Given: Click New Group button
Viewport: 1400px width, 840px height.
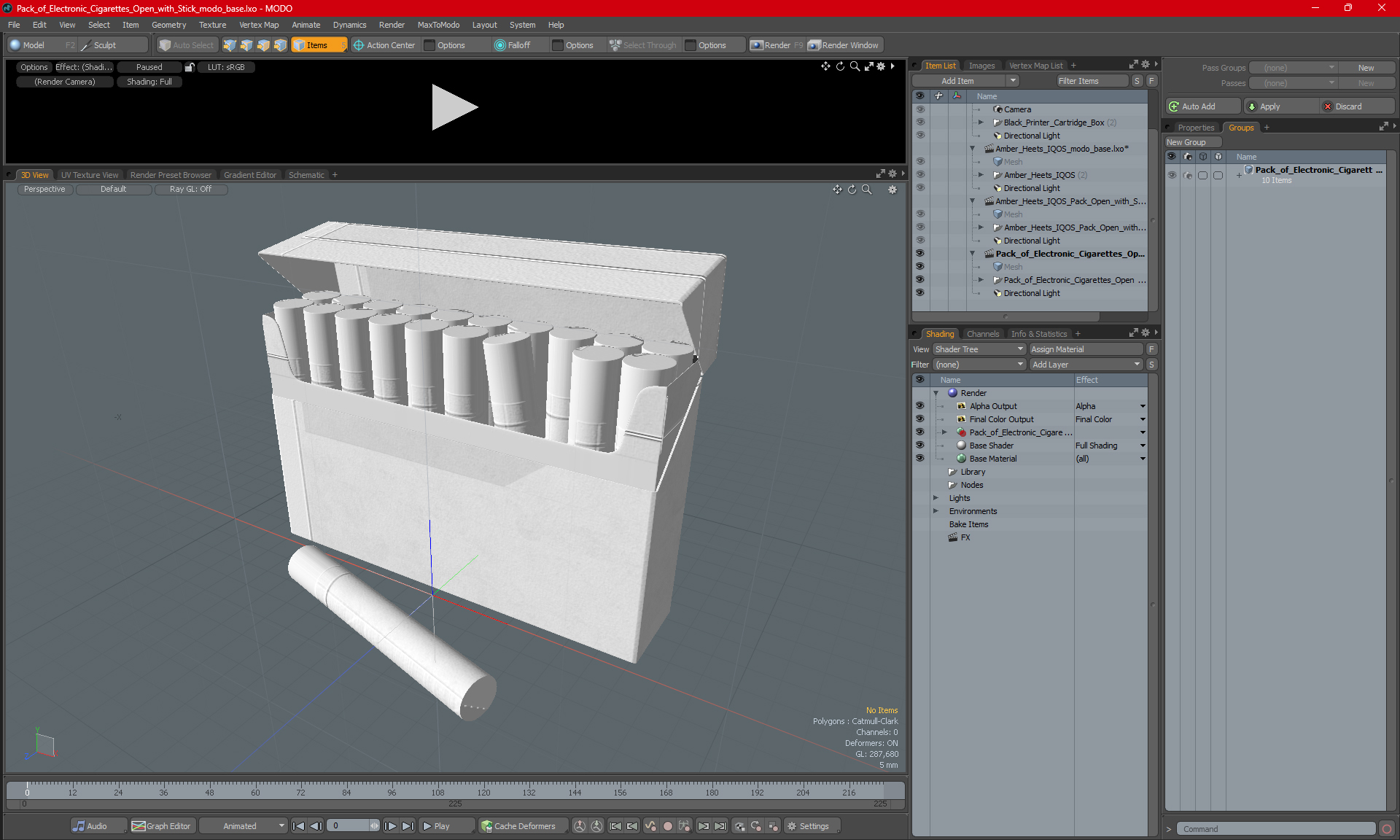Looking at the screenshot, I should [1193, 142].
